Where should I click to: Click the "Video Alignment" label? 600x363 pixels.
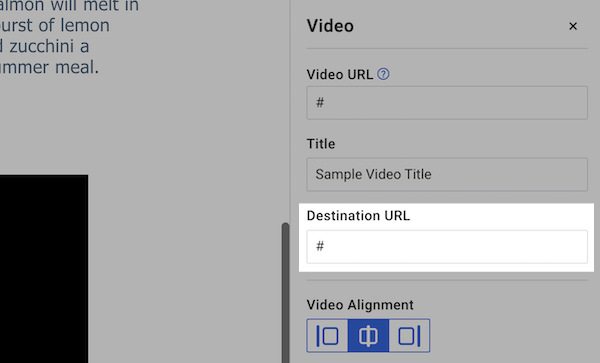pos(360,305)
